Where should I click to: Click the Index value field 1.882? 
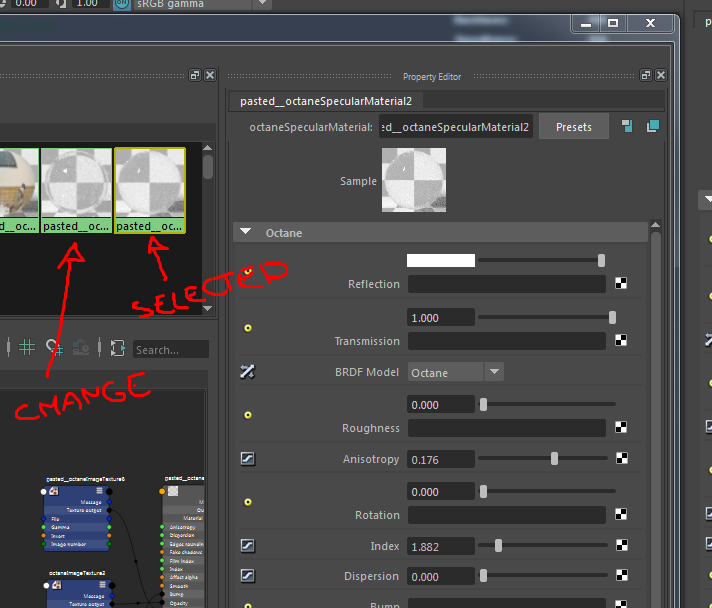point(441,546)
